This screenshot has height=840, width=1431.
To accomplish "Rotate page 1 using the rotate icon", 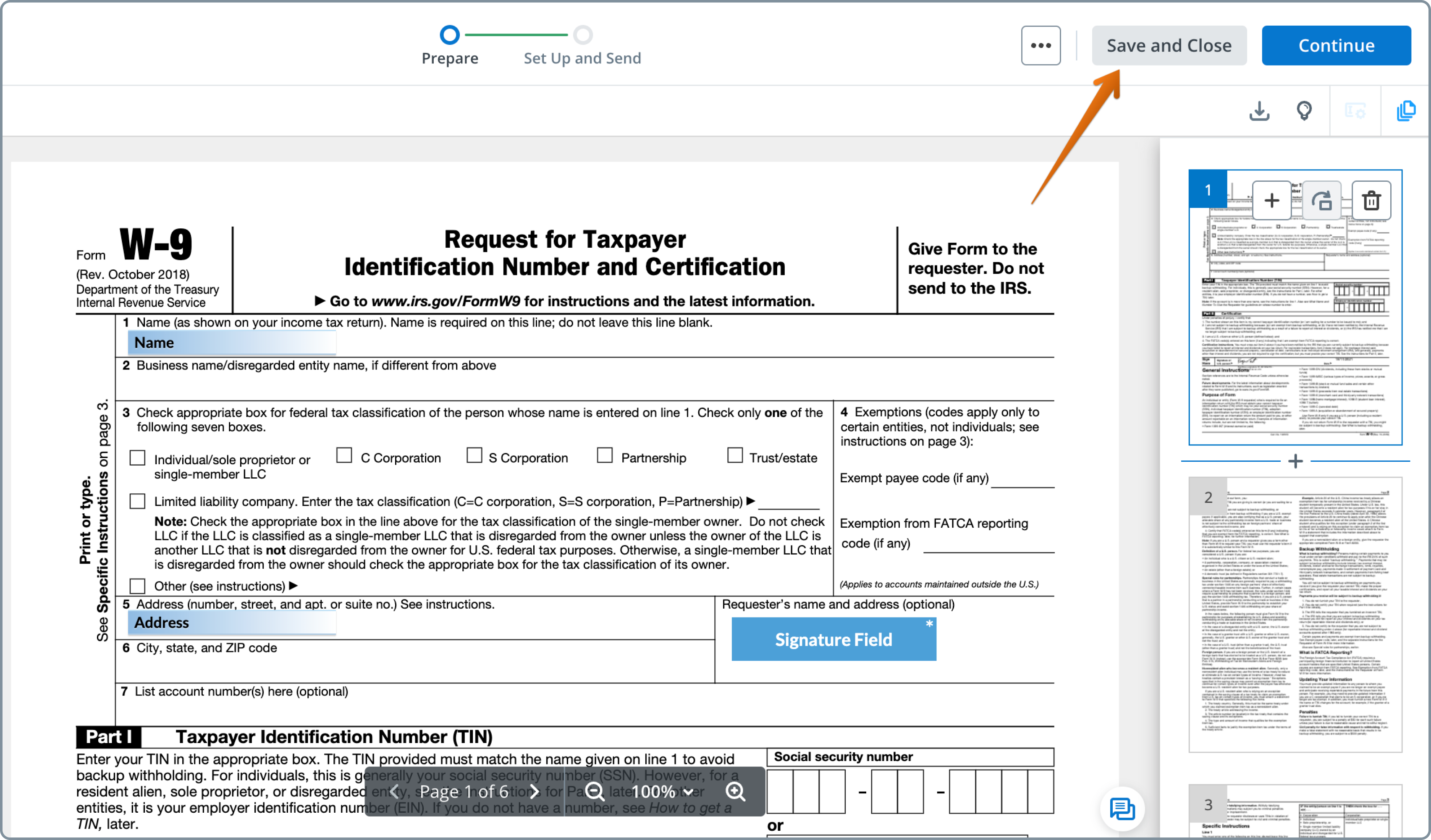I will [1321, 200].
